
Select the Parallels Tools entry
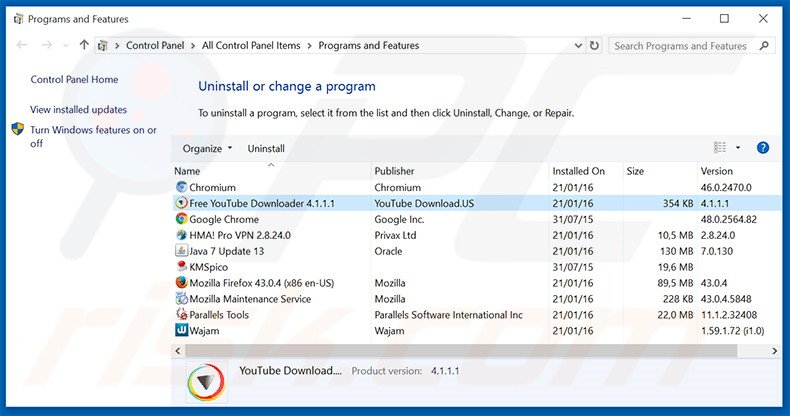tap(219, 315)
